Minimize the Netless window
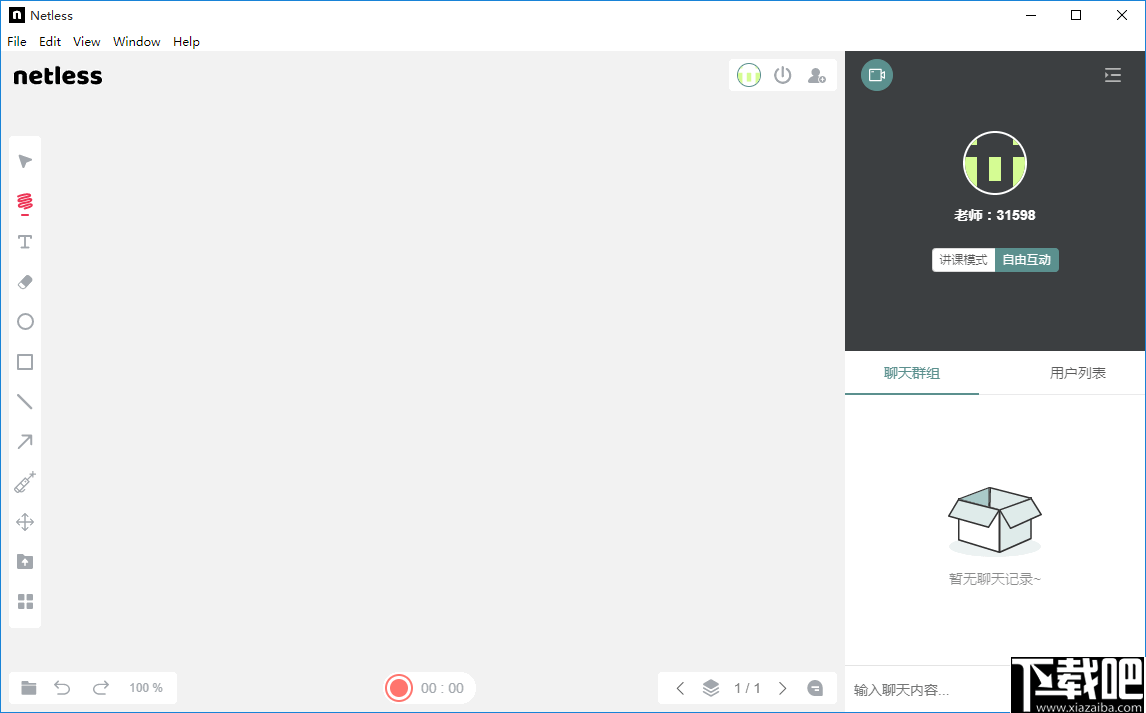 click(1031, 15)
